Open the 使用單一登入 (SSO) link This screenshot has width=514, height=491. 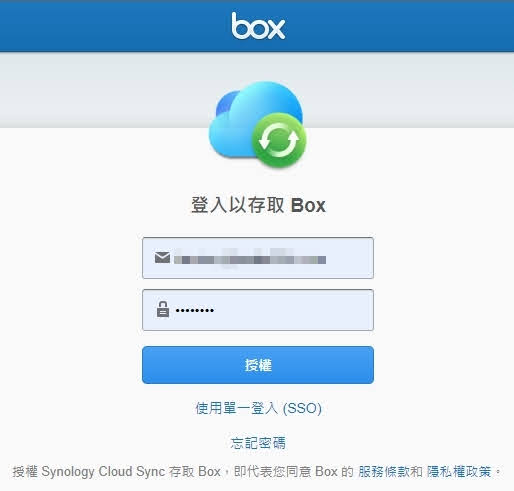pos(258,408)
